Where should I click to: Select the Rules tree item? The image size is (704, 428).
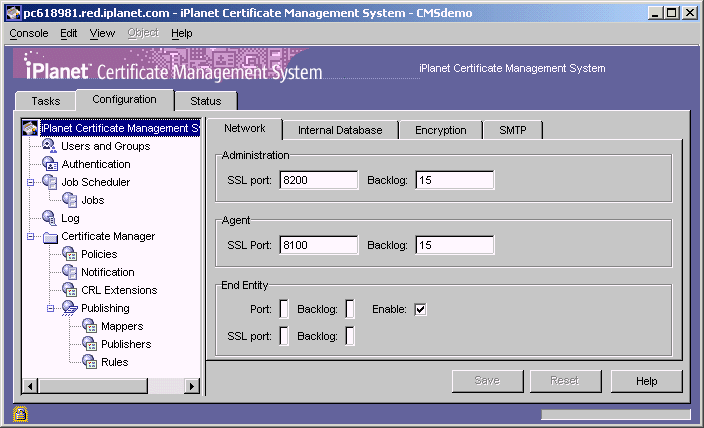(x=114, y=362)
